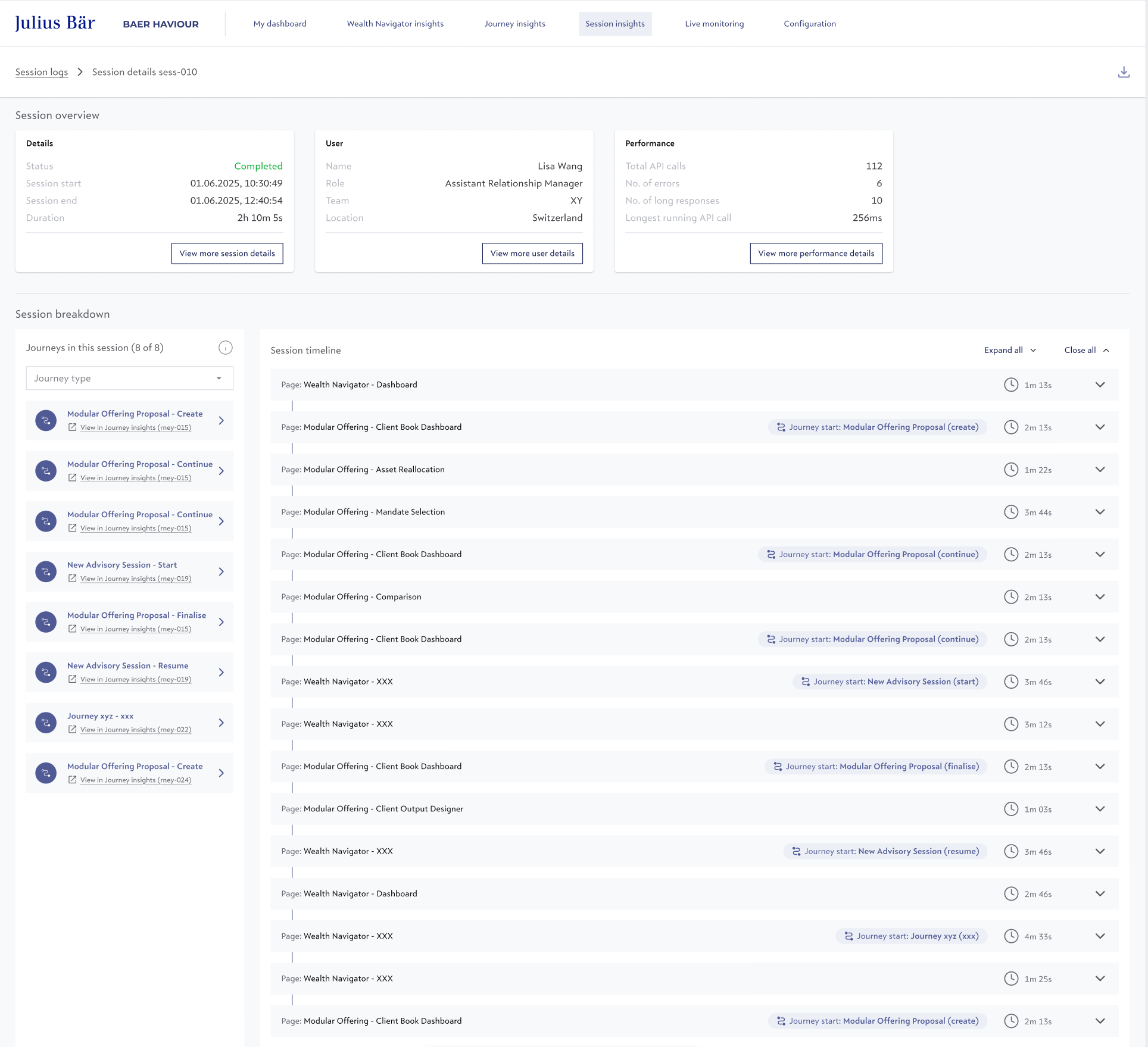Viewport: 1148px width, 1047px height.
Task: Click the Journey start: Modular Offering Proposal (finalise) tag
Action: pyautogui.click(x=875, y=767)
